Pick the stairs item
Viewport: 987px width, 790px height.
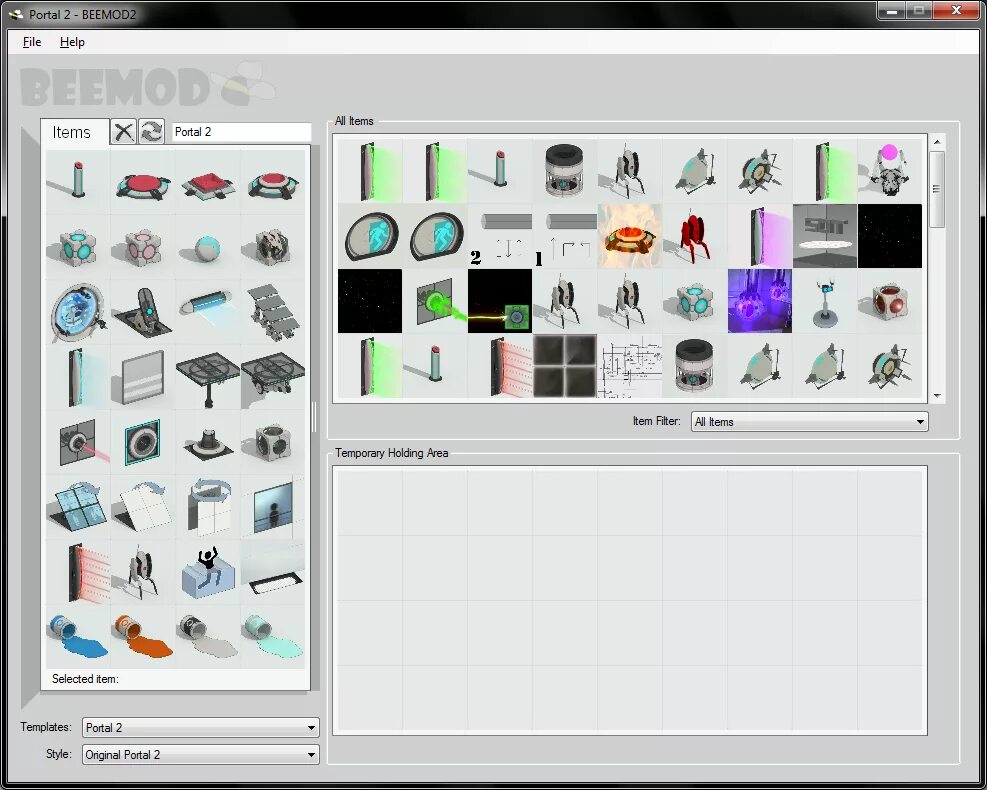pyautogui.click(x=273, y=311)
